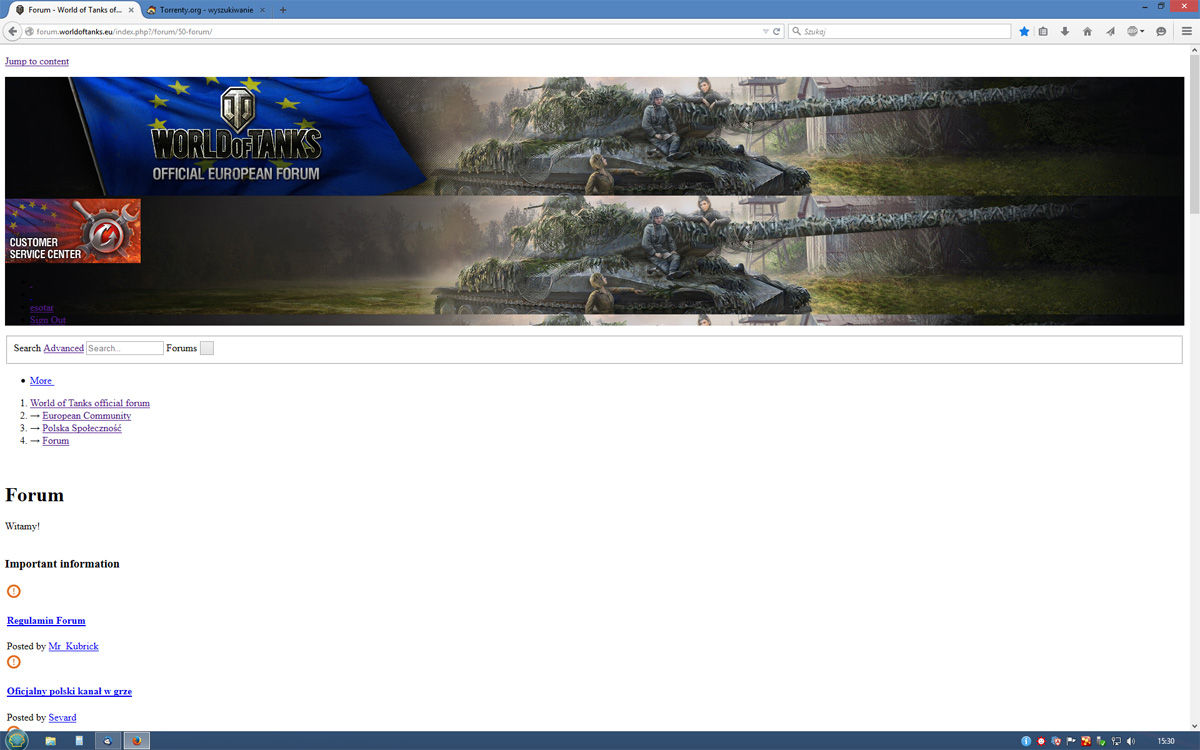The height and width of the screenshot is (750, 1200).
Task: Open the Customer Service Center image
Action: [x=73, y=231]
